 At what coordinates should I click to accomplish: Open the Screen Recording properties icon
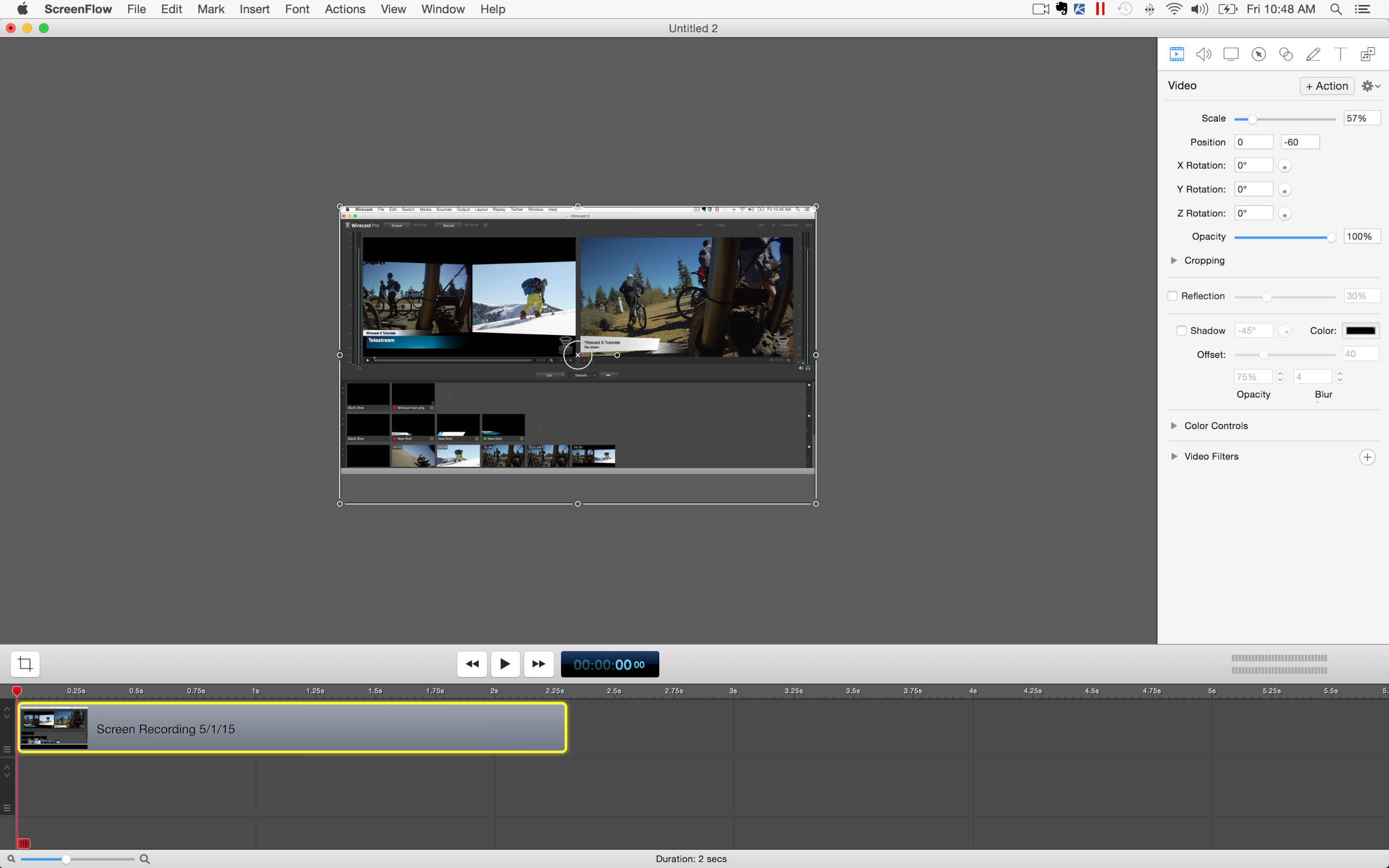tap(1231, 54)
